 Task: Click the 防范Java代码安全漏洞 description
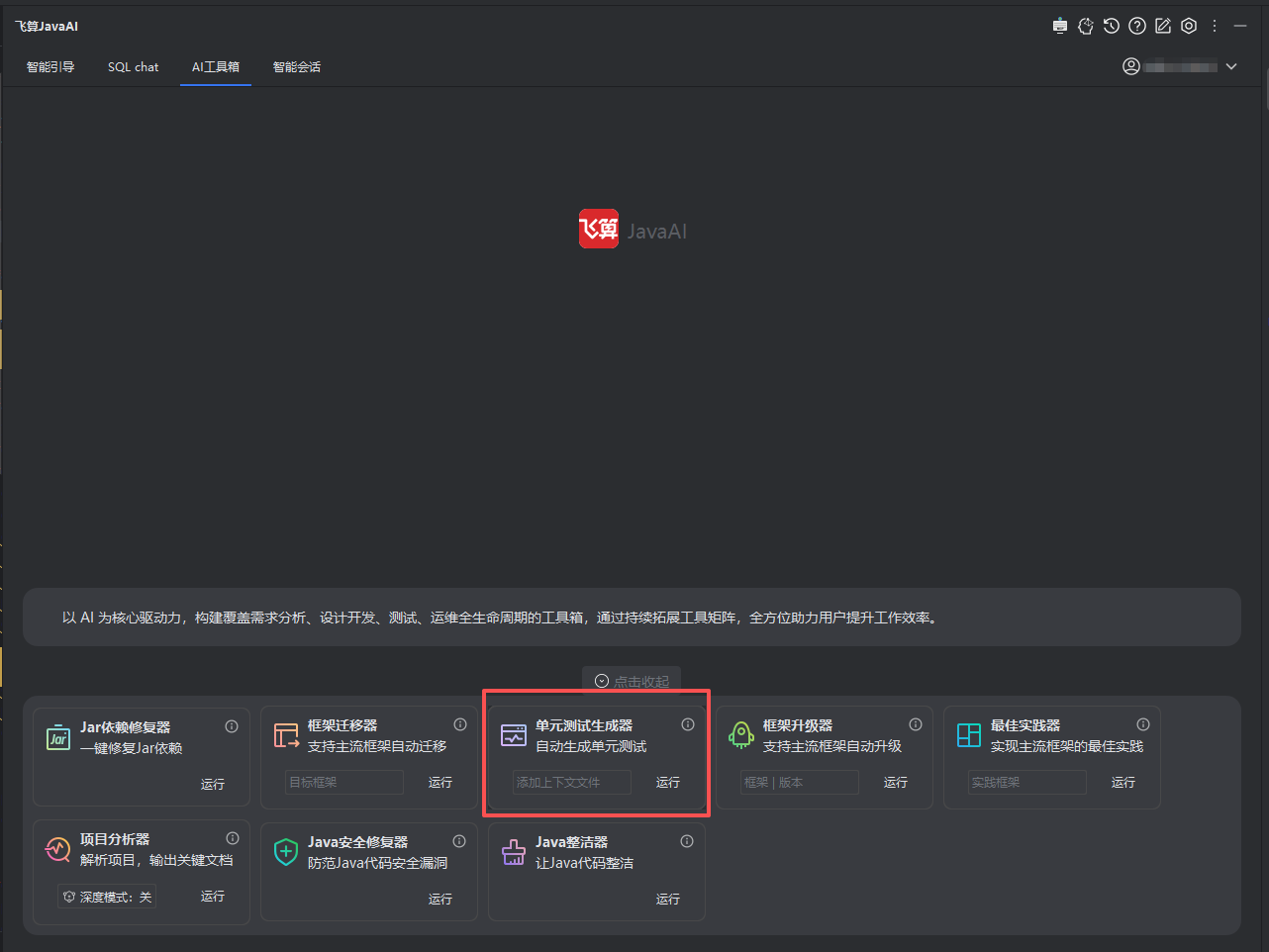pos(377,863)
